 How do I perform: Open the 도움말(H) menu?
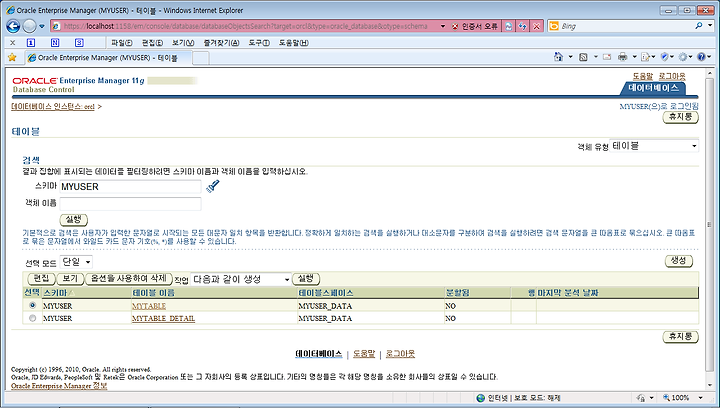pos(293,43)
